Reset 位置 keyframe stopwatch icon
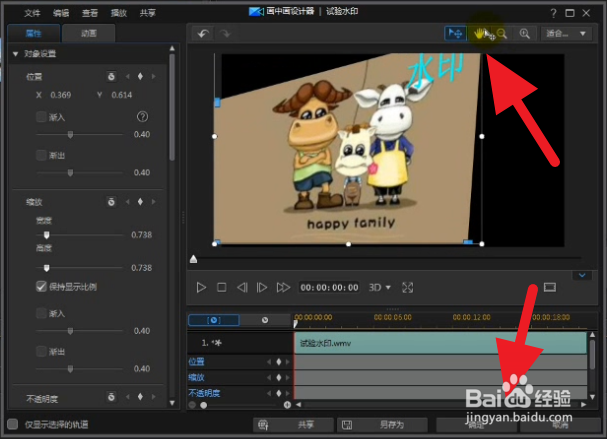 pyautogui.click(x=111, y=76)
